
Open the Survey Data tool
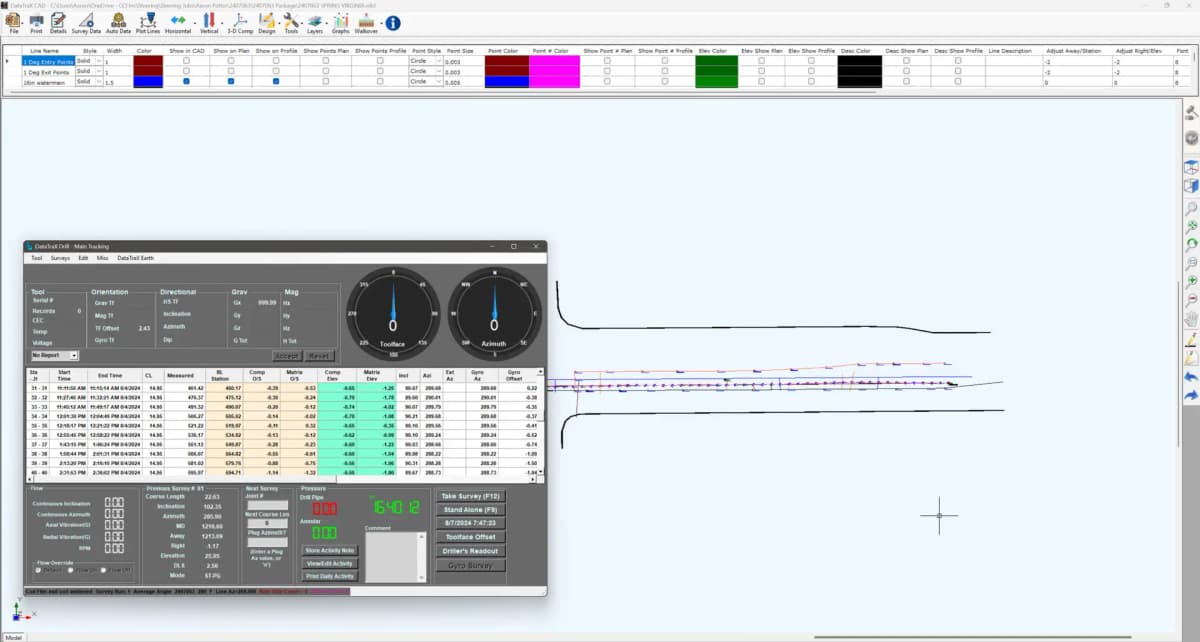click(x=86, y=22)
